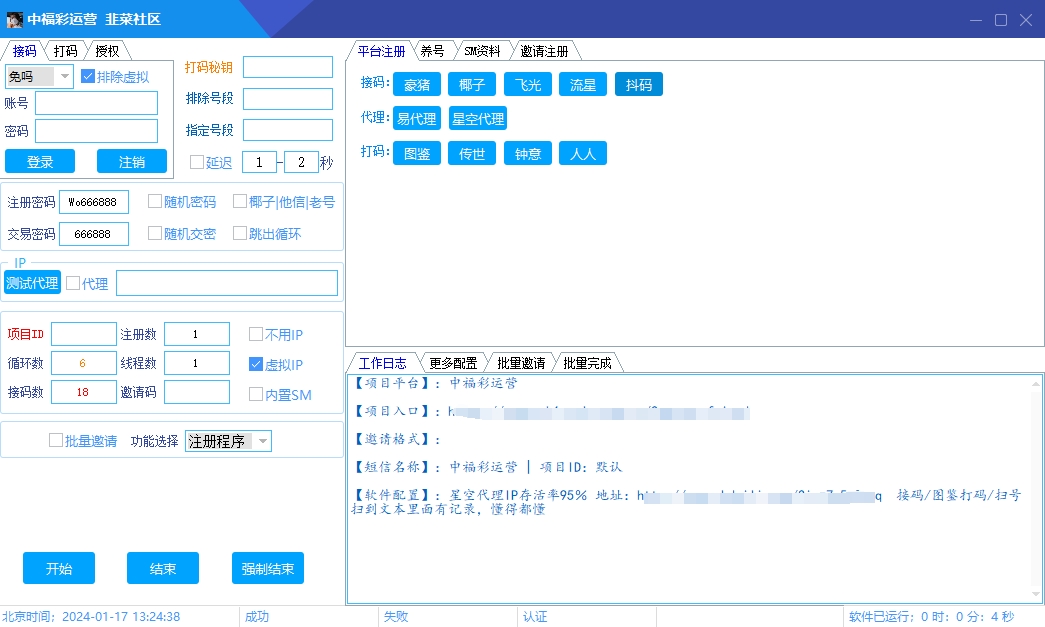Screen dimensions: 1045x627
Task: Select the 养号 tab
Action: click(432, 51)
